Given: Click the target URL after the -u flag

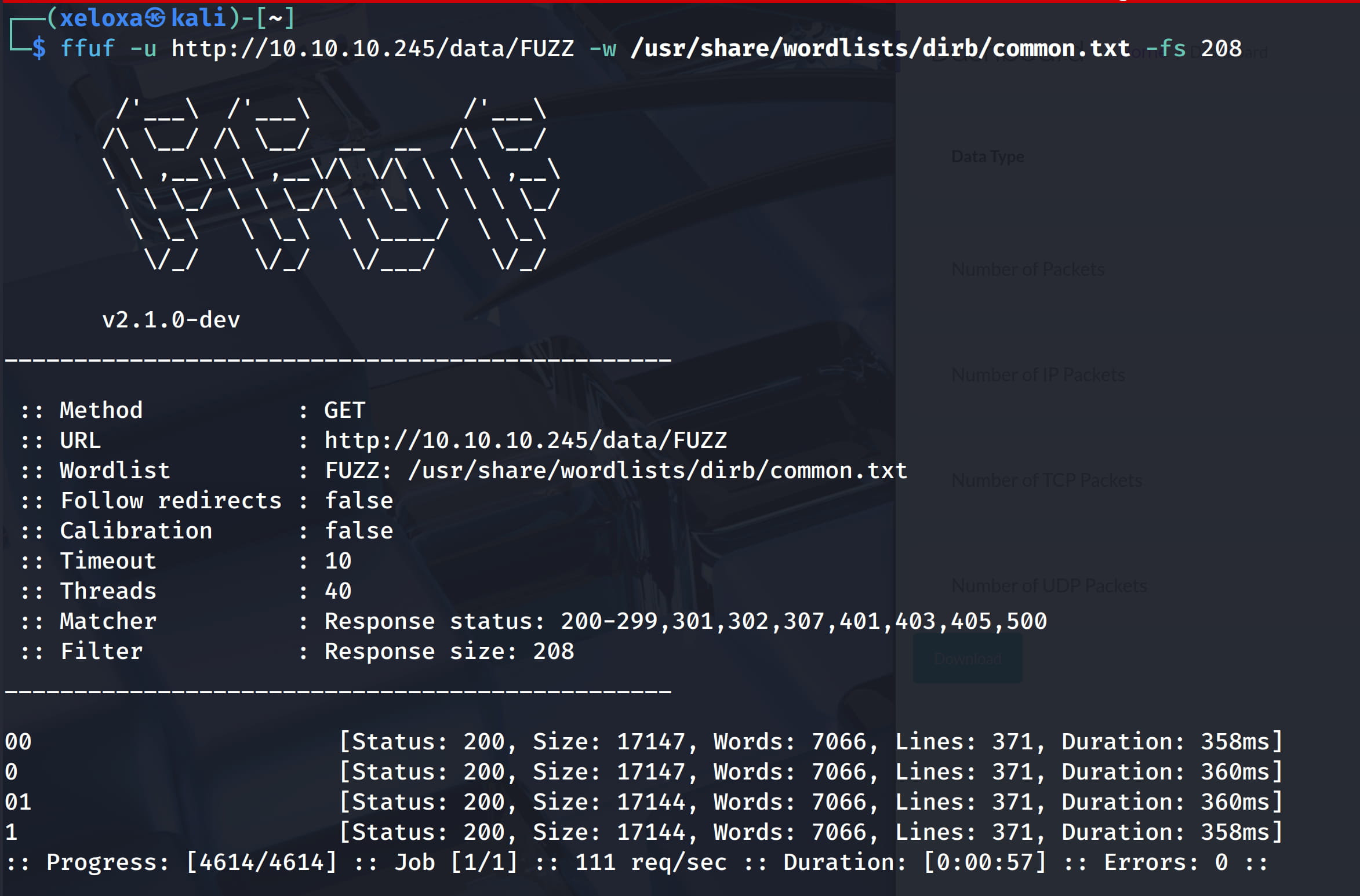Looking at the screenshot, I should [x=372, y=49].
